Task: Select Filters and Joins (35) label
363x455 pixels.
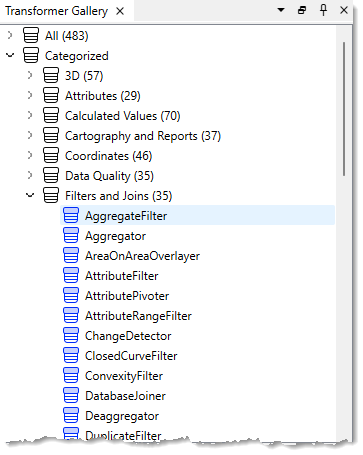Action: (x=119, y=196)
